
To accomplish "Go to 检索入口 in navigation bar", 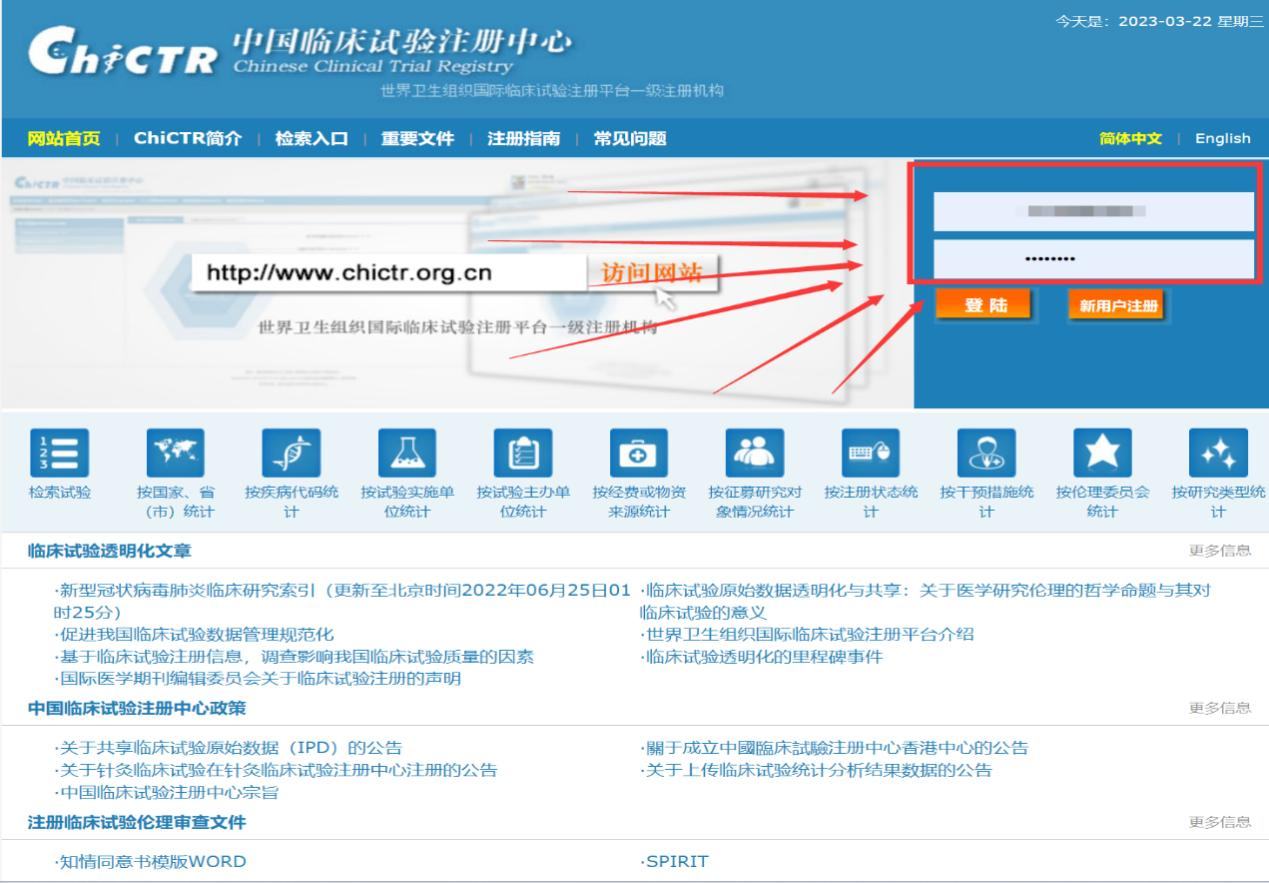I will (311, 139).
